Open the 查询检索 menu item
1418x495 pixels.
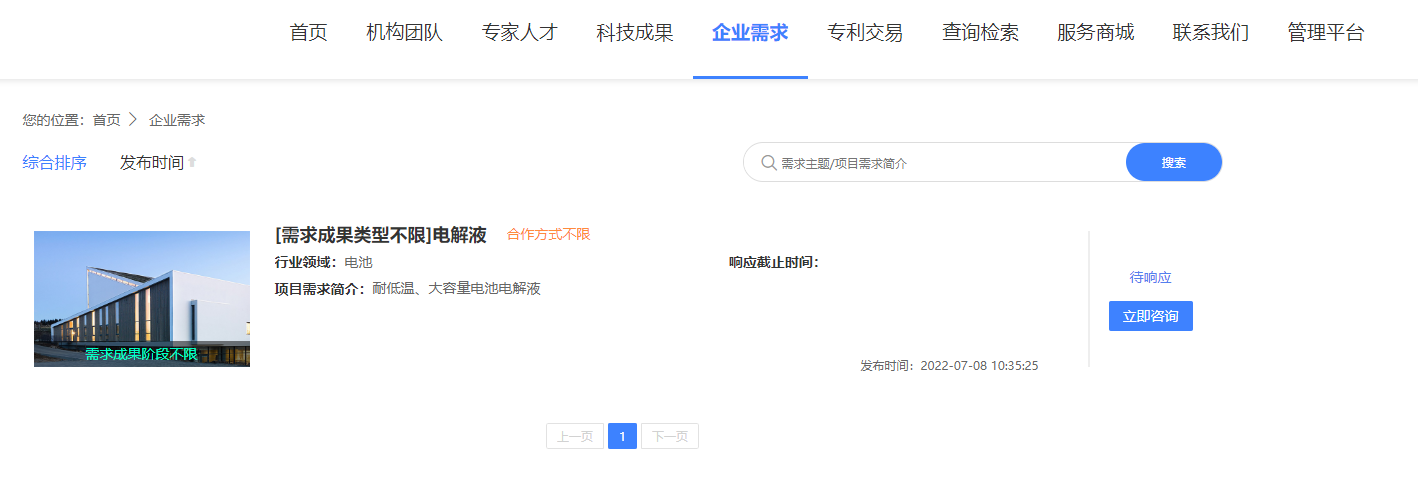[x=980, y=33]
